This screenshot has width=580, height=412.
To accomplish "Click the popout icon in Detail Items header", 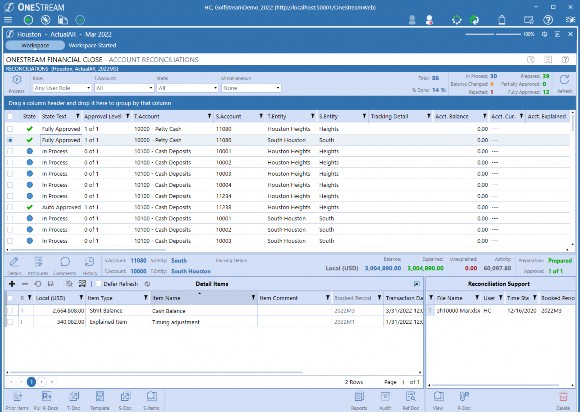I will [x=417, y=284].
